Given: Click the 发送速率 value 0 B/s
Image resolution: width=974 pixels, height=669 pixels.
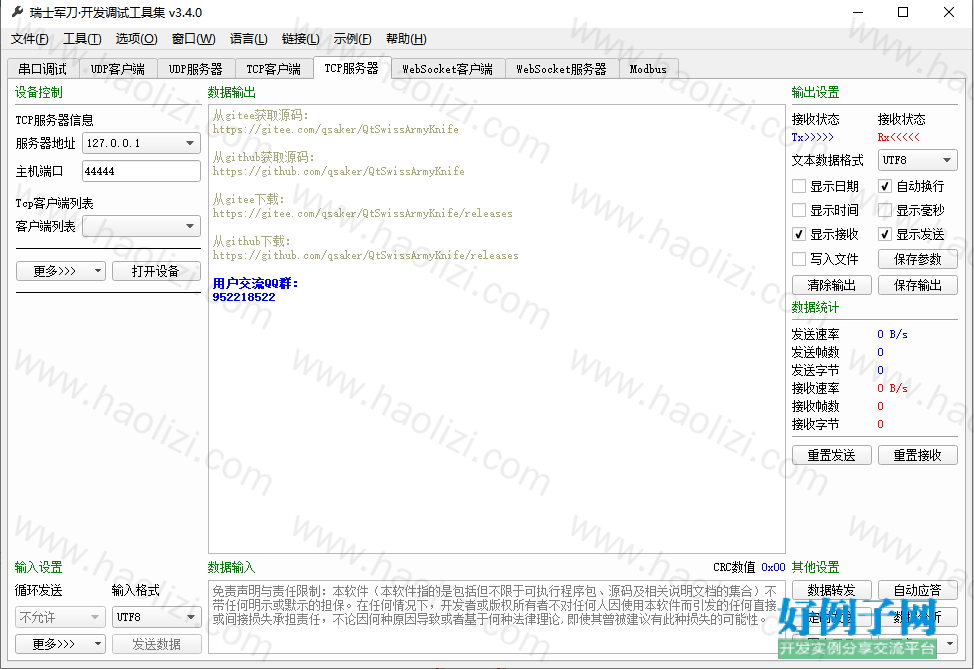Looking at the screenshot, I should click(893, 334).
